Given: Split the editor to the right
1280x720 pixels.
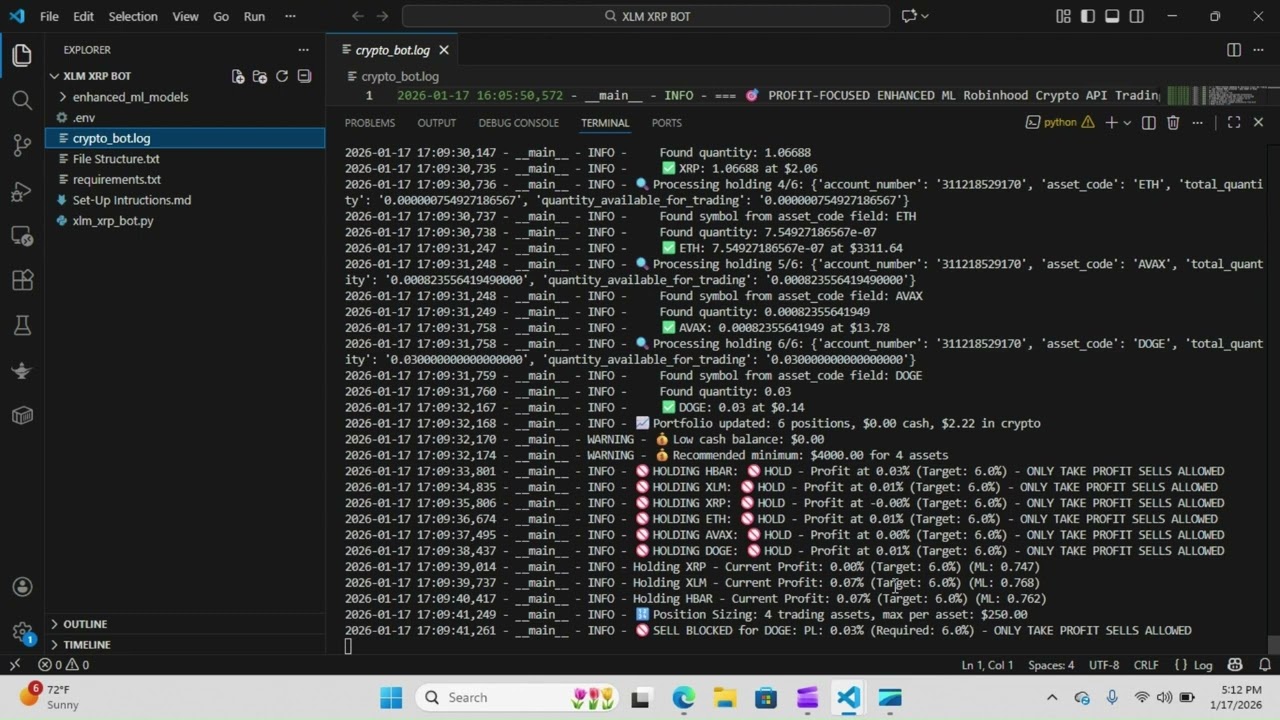Looking at the screenshot, I should click(x=1234, y=50).
